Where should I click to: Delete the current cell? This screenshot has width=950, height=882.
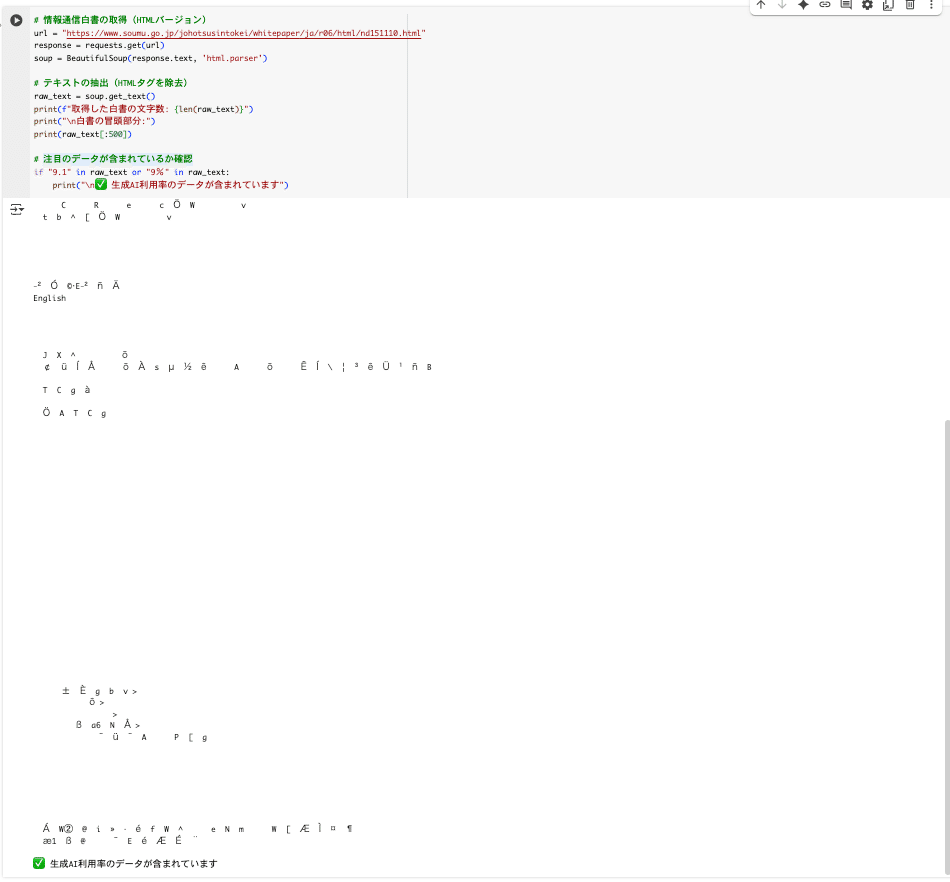[910, 6]
